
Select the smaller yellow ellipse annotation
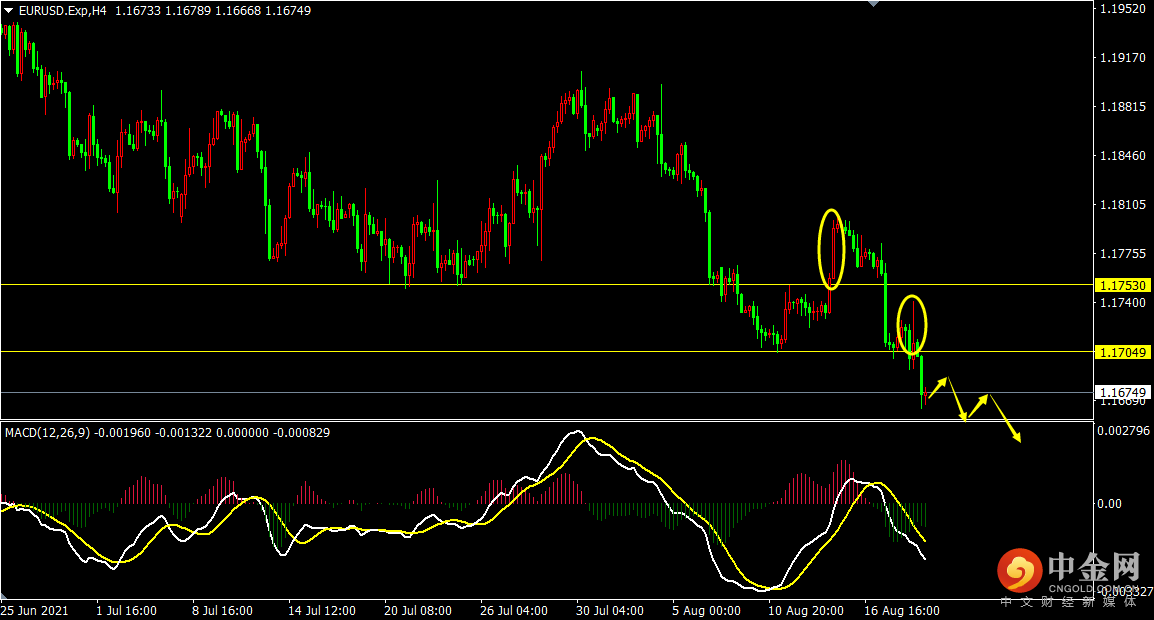point(911,325)
